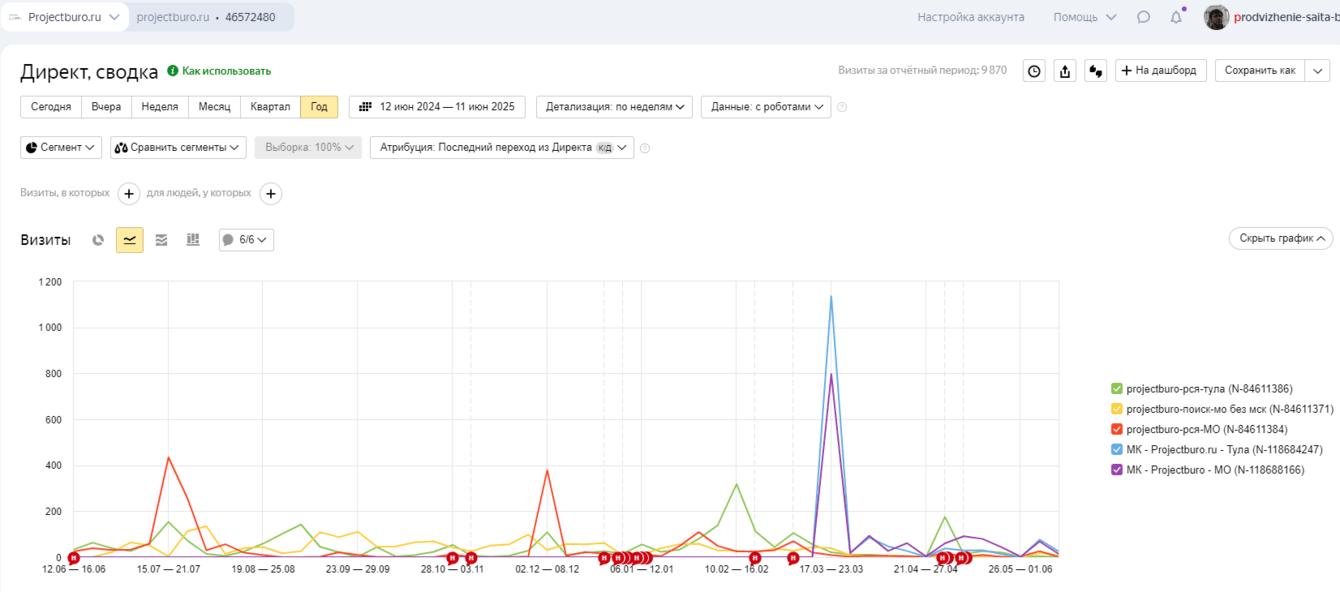Click the thumbs feedback icon
Viewport: 1340px width, 592px height.
pyautogui.click(x=1096, y=71)
